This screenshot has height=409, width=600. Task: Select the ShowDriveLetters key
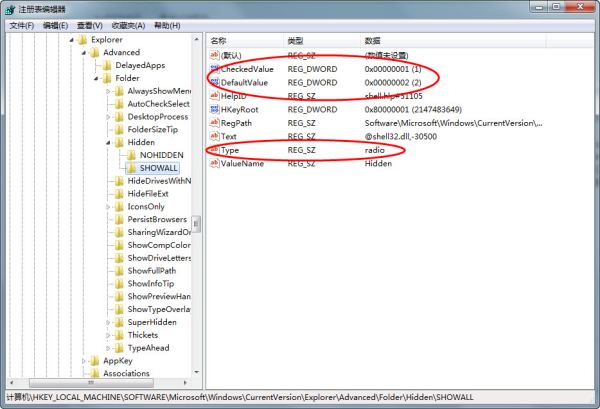159,258
